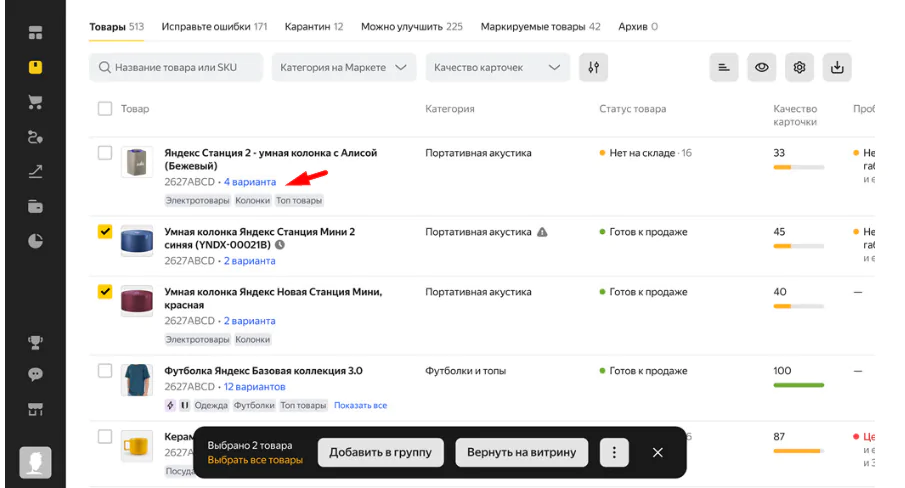Check the Футболка Яндекс row checkbox
The image size is (905, 488).
pyautogui.click(x=105, y=370)
